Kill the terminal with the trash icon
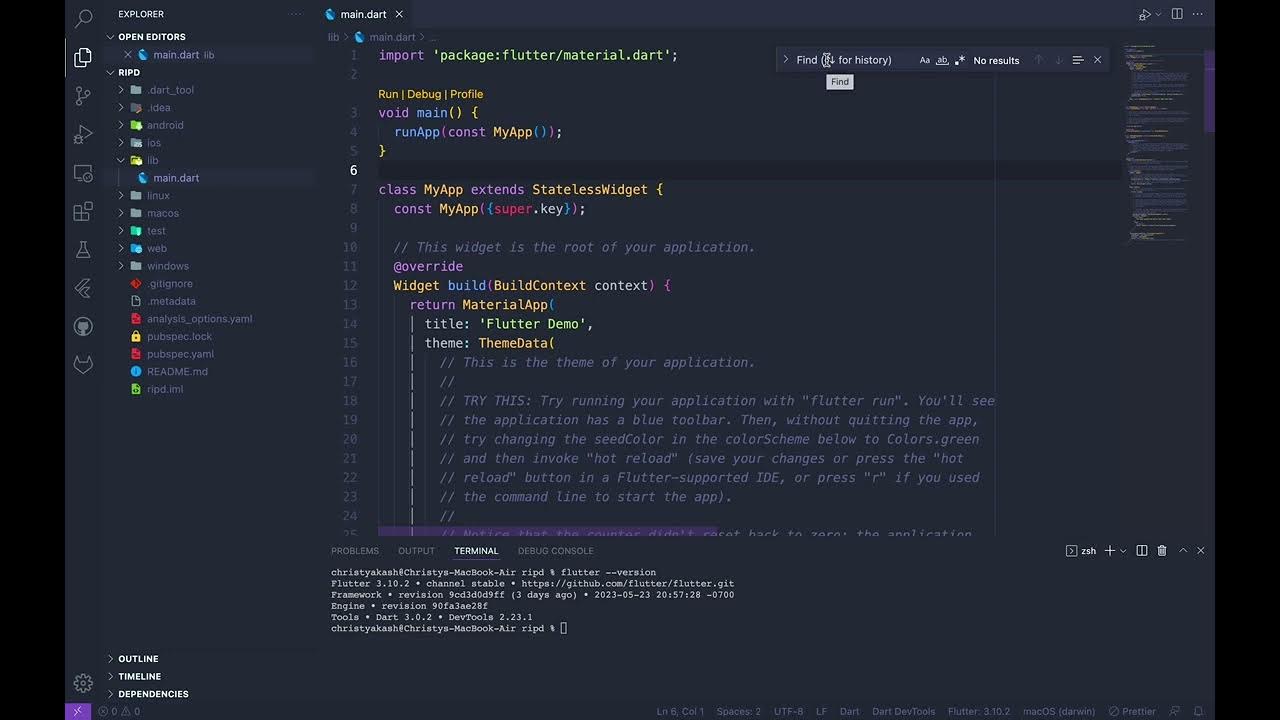Viewport: 1280px width, 720px height. 1162,551
